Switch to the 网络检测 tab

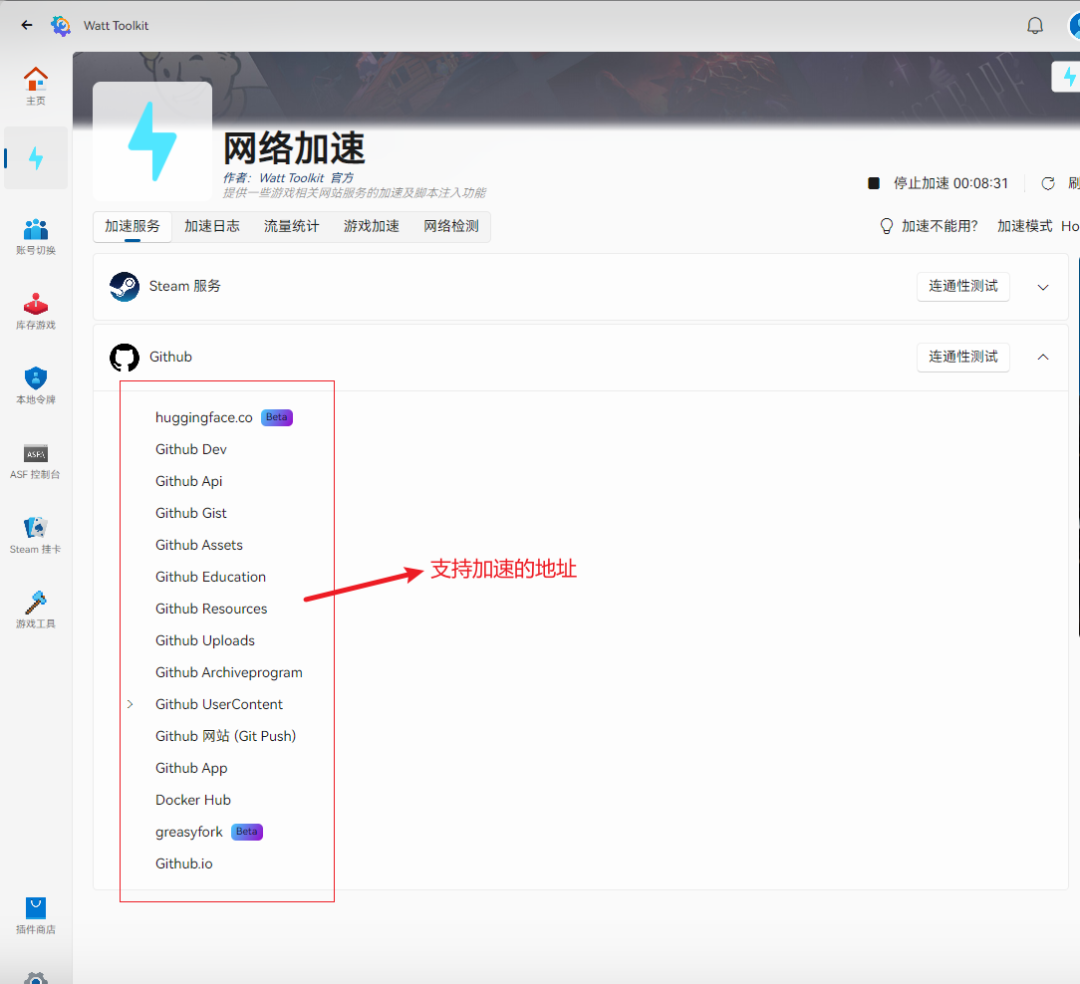tap(451, 227)
